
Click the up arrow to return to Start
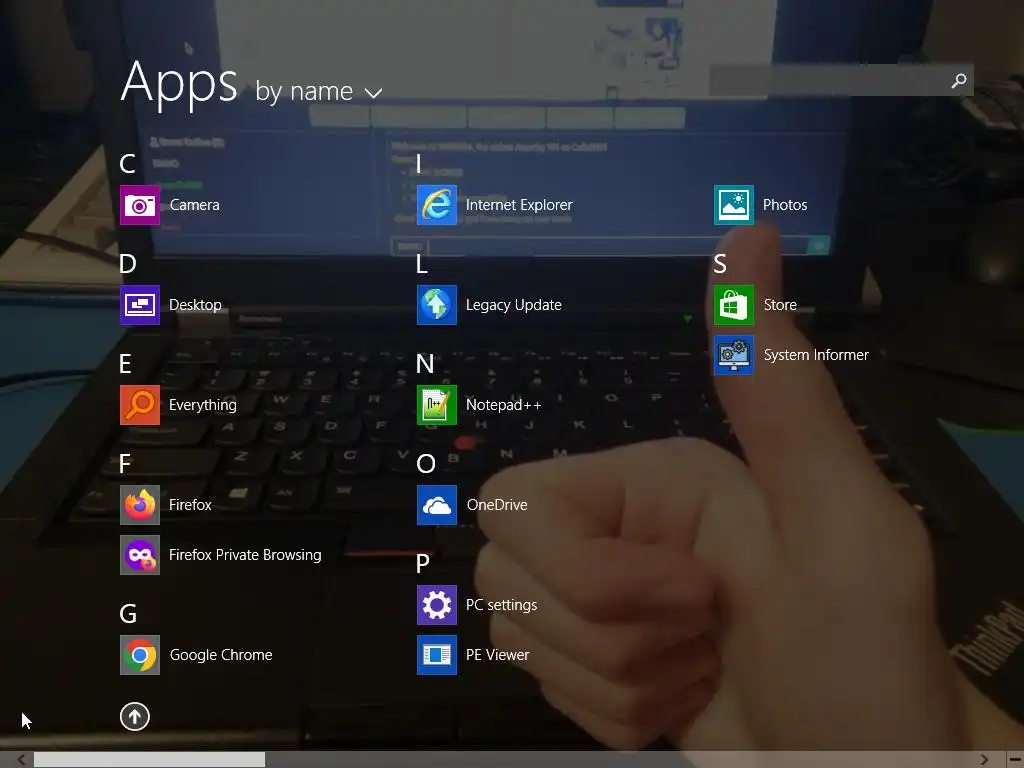pyautogui.click(x=135, y=716)
